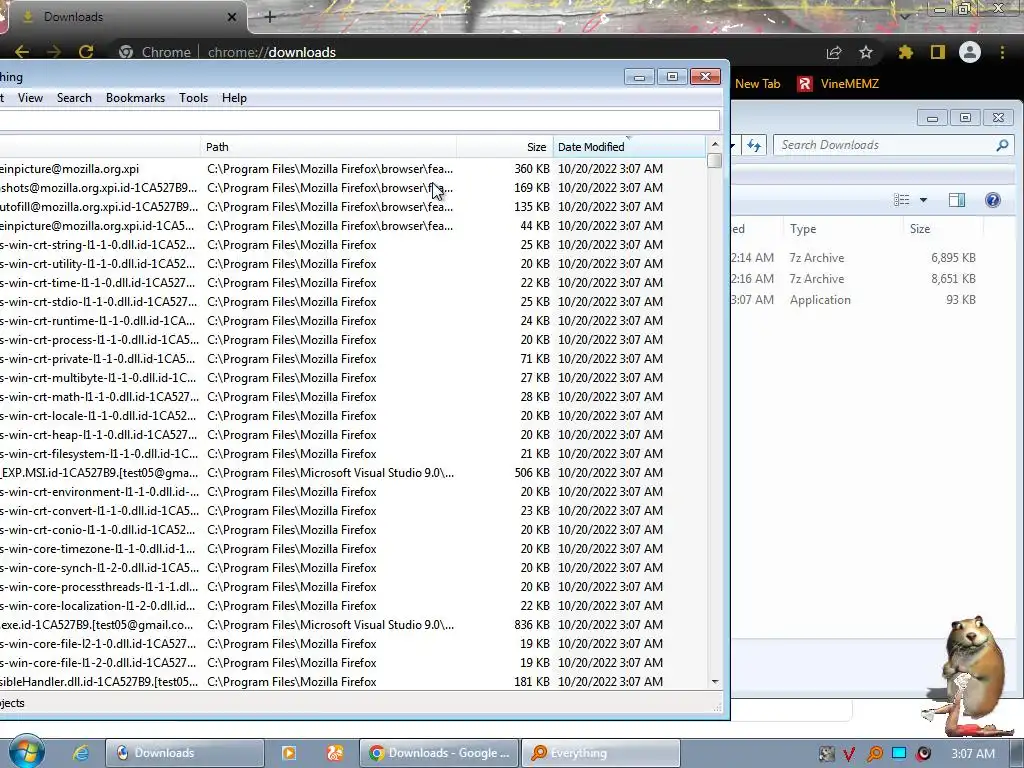The image size is (1024, 768).
Task: Open the media player taskbar icon
Action: (x=289, y=753)
